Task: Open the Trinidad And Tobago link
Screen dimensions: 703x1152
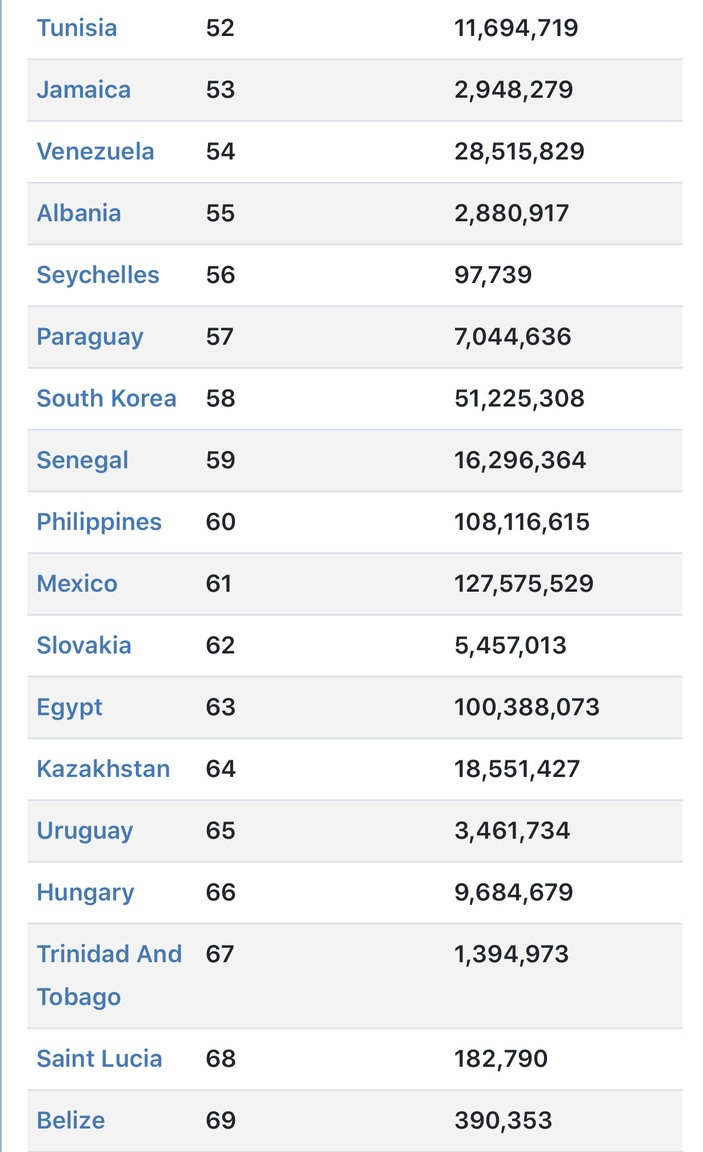Action: tap(109, 975)
